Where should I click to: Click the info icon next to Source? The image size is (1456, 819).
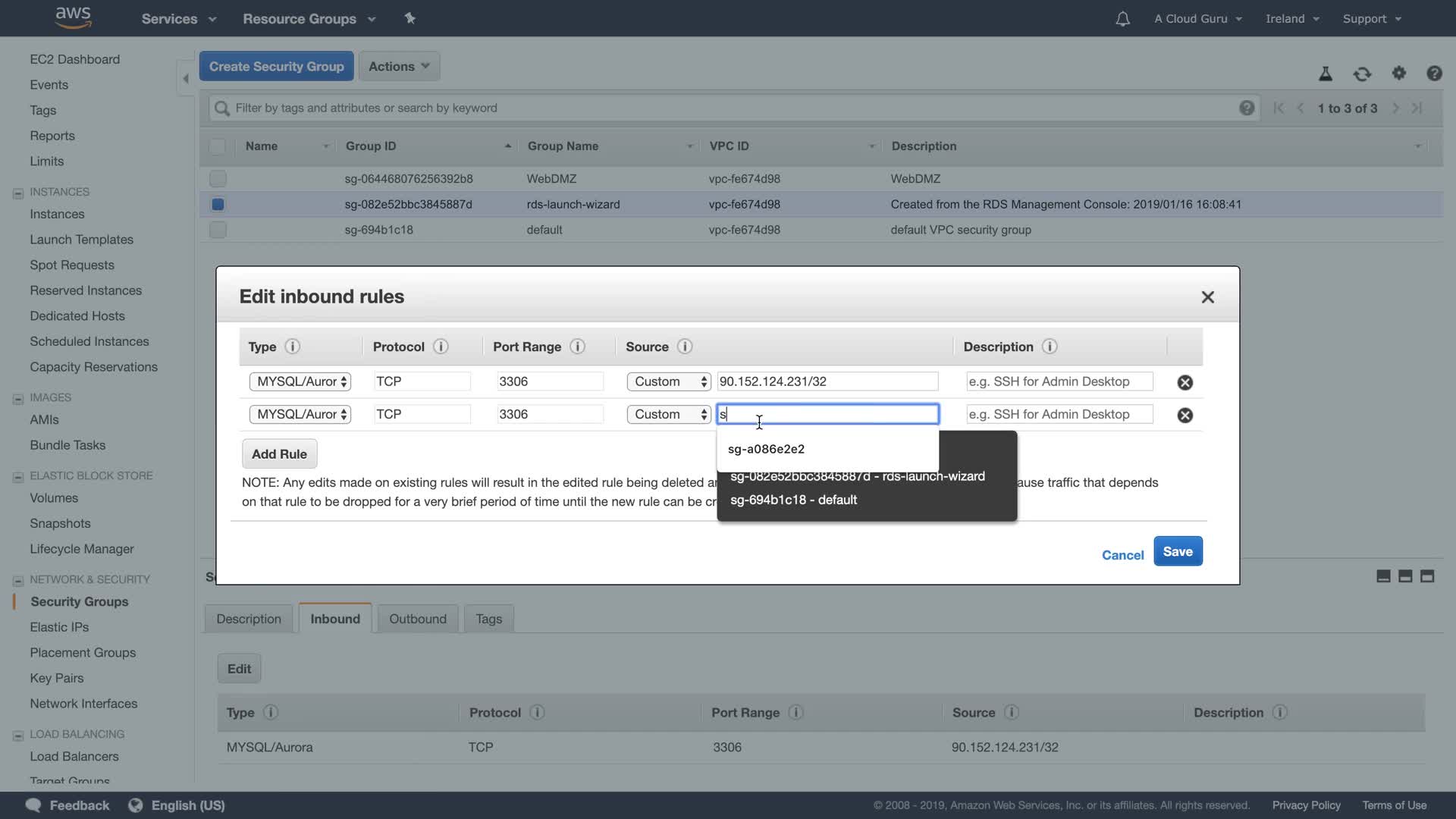(x=684, y=347)
